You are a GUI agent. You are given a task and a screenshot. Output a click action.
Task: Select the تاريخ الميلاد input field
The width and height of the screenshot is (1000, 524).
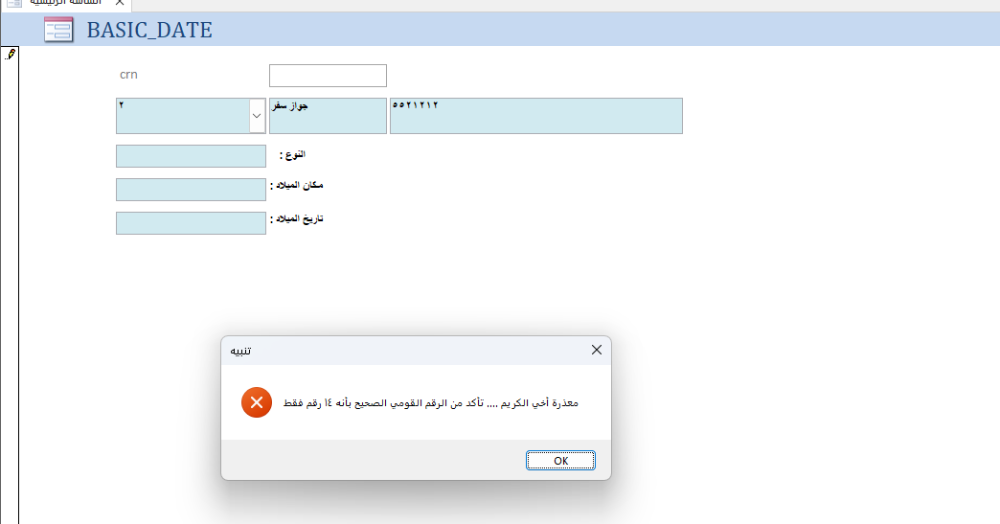pos(191,223)
